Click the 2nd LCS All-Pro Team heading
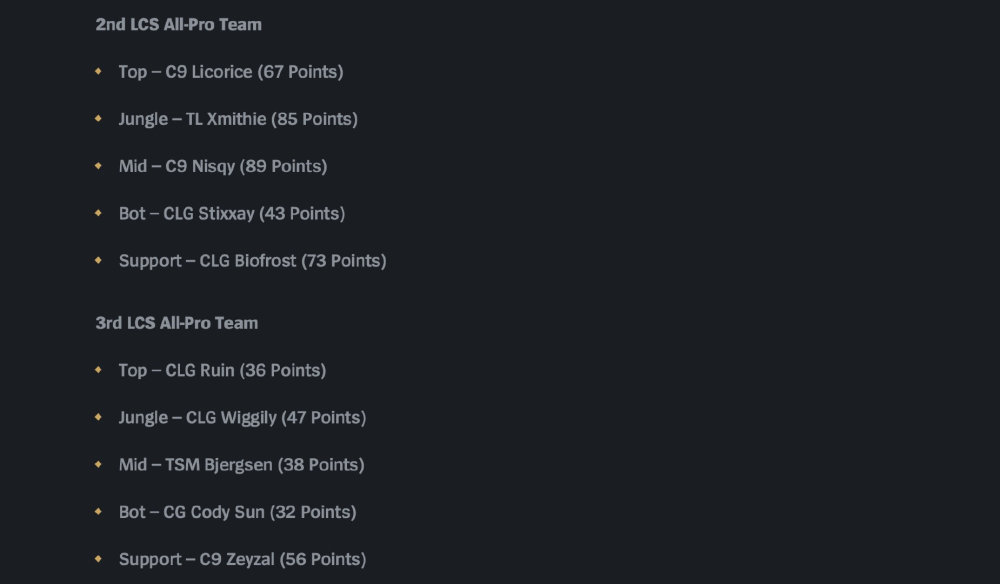 pyautogui.click(x=178, y=24)
